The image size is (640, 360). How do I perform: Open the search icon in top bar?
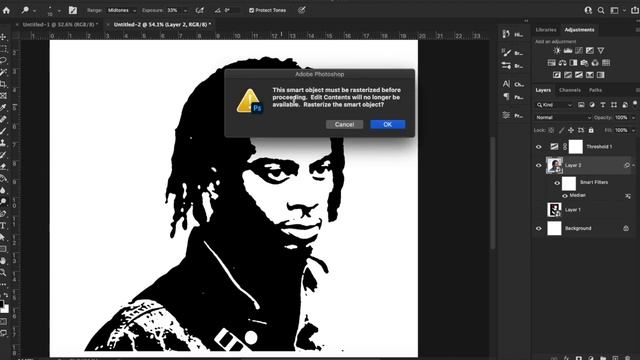click(x=601, y=11)
